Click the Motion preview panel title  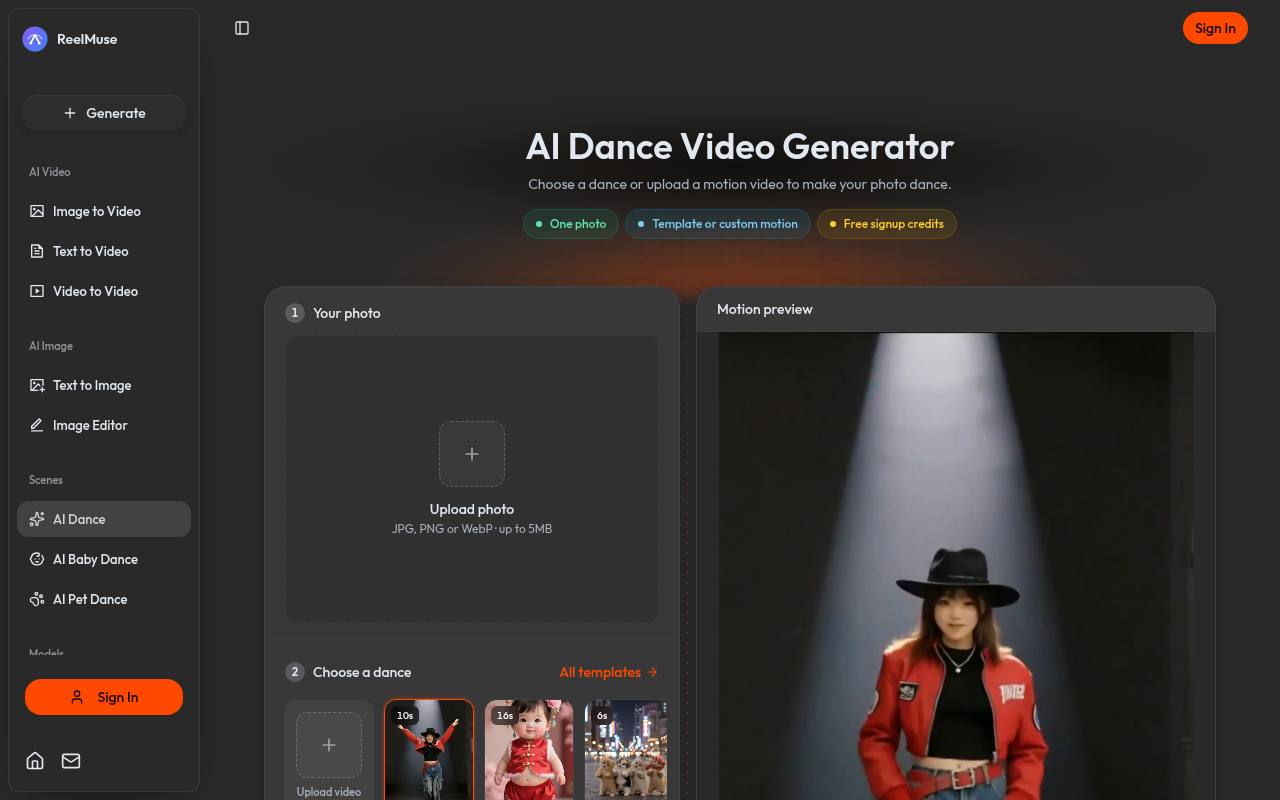coord(765,309)
